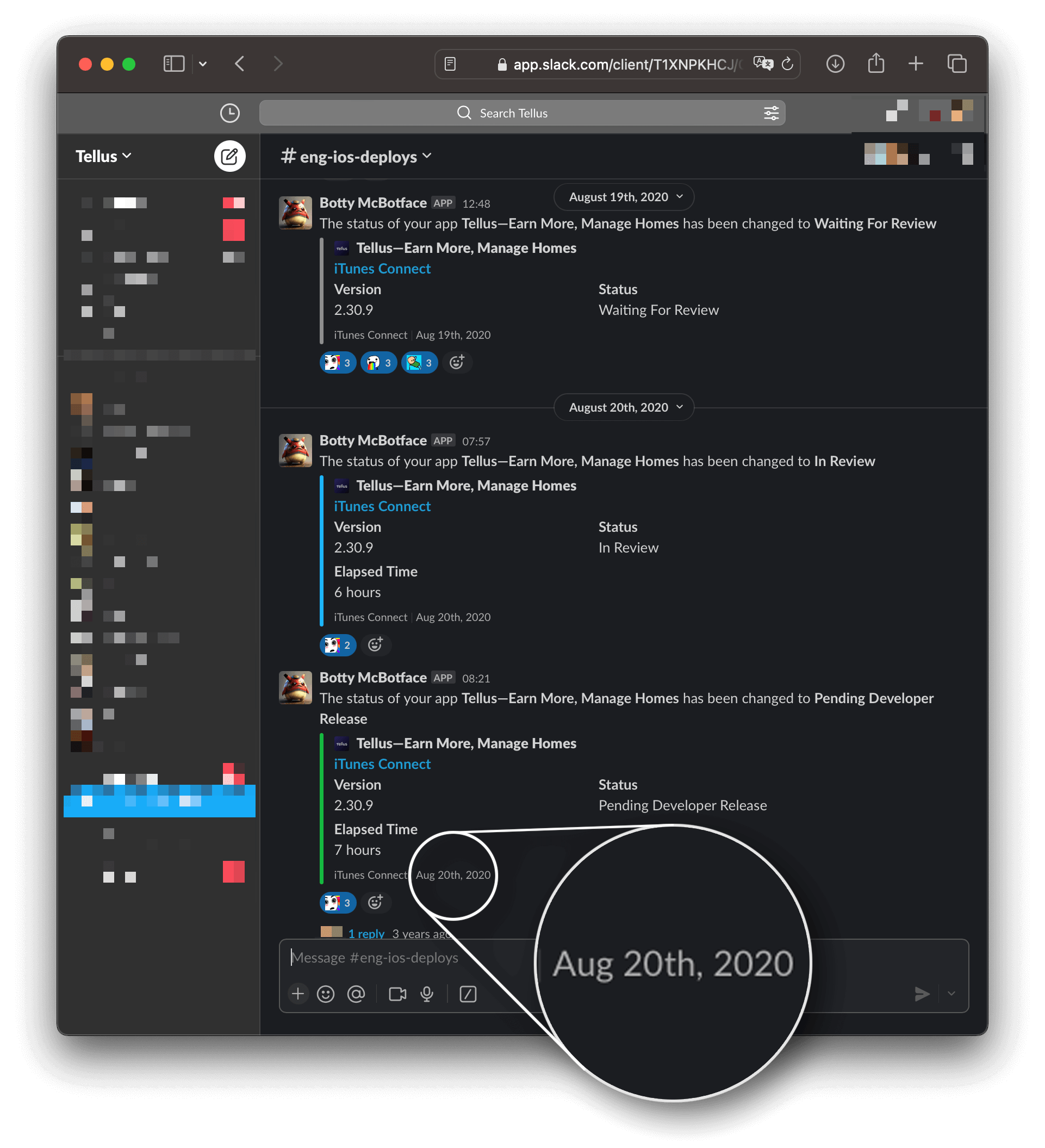Open iTunes Connect link in Pending Developer Release message

pyautogui.click(x=382, y=764)
